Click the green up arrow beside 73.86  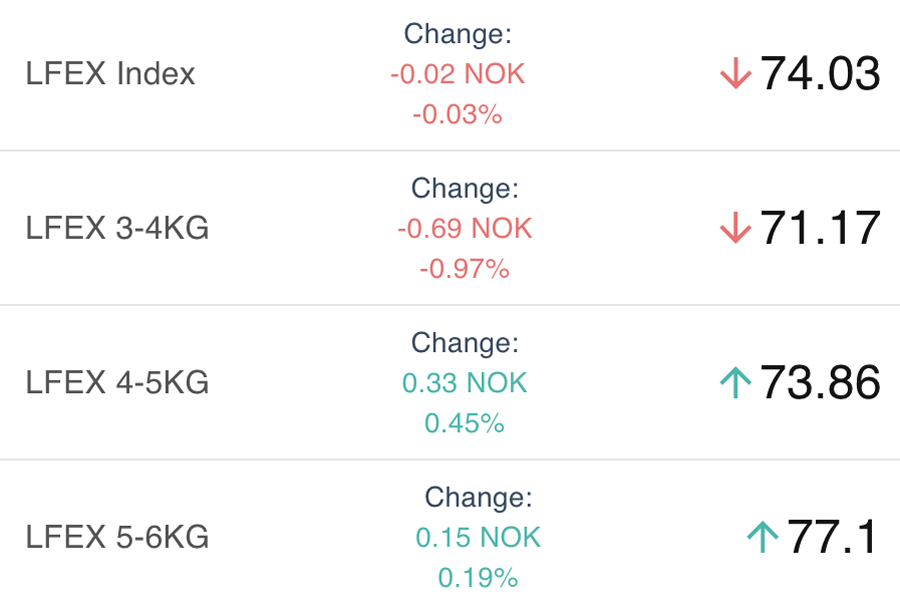click(x=735, y=383)
